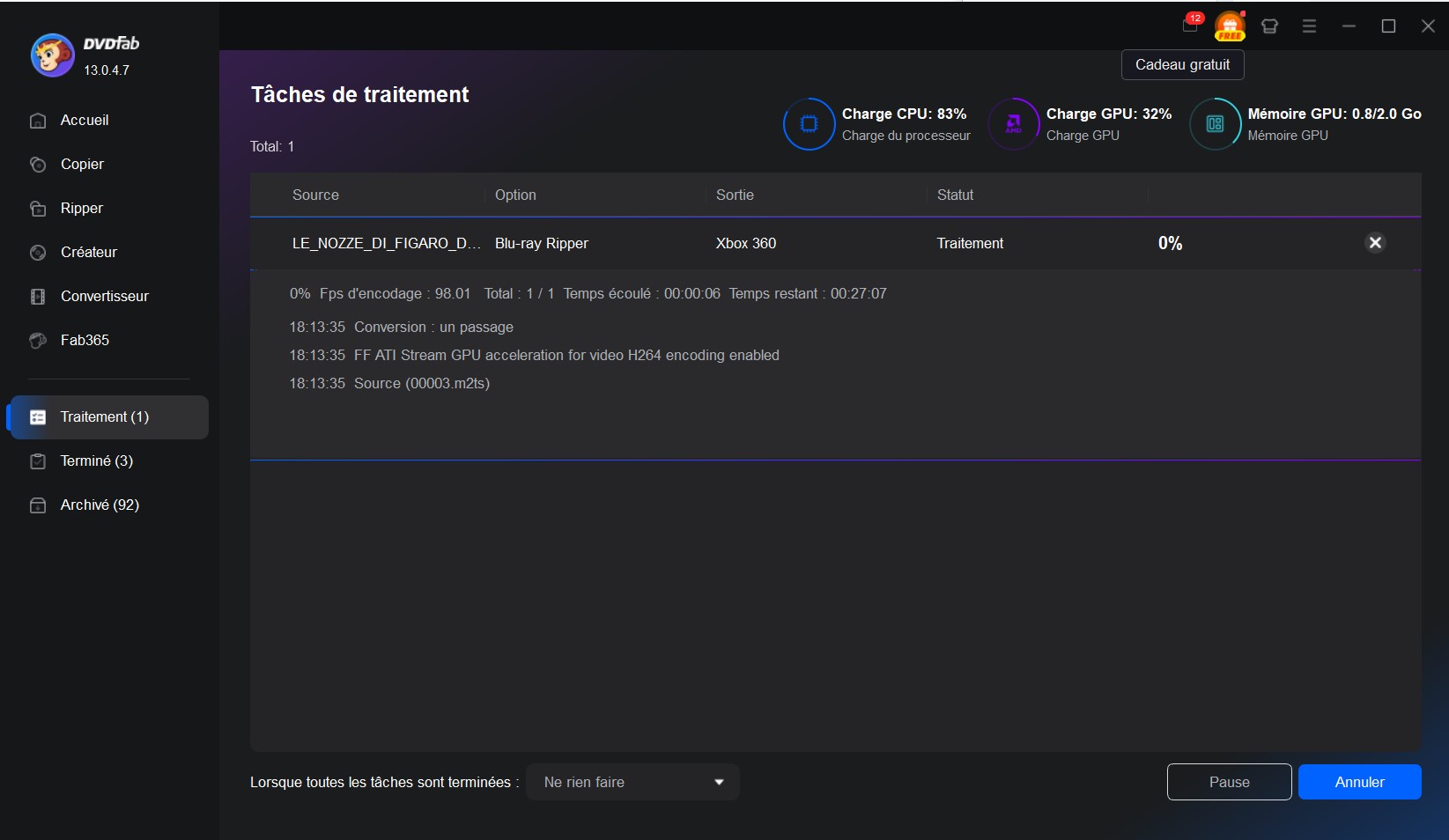The image size is (1449, 840).
Task: Click the Source column header
Action: click(315, 195)
